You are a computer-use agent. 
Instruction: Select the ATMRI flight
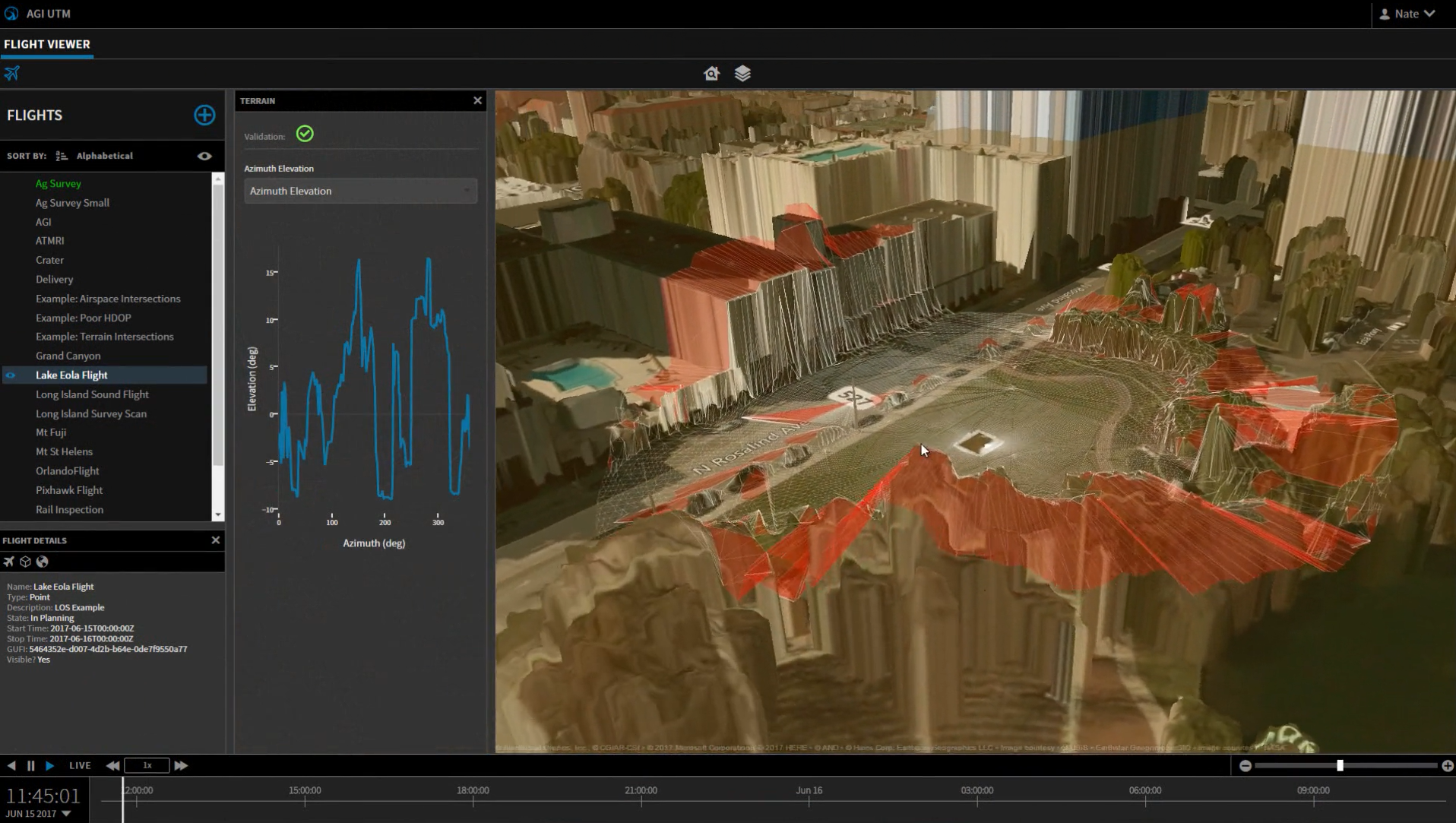[x=49, y=240]
